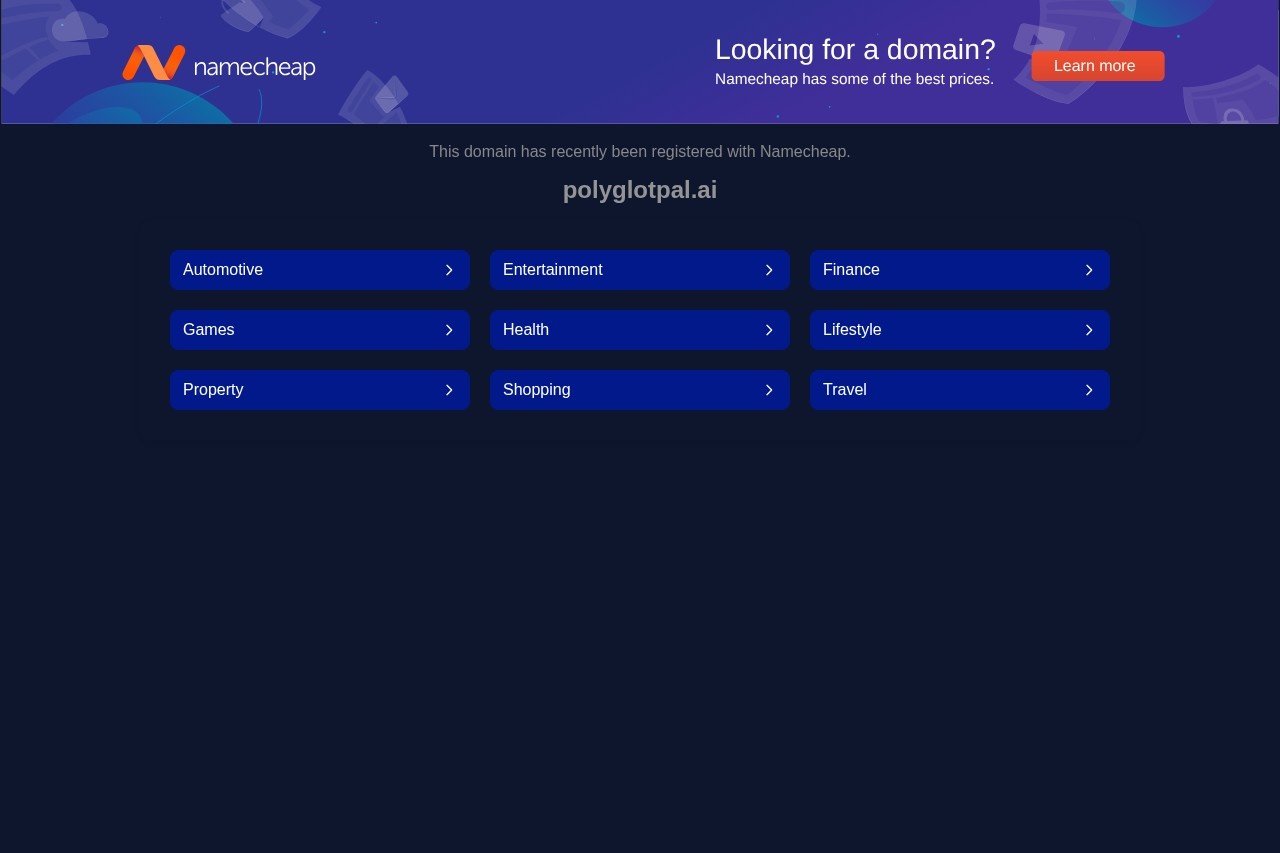
Task: Click the chevron icon on Finance row
Action: pos(1089,270)
